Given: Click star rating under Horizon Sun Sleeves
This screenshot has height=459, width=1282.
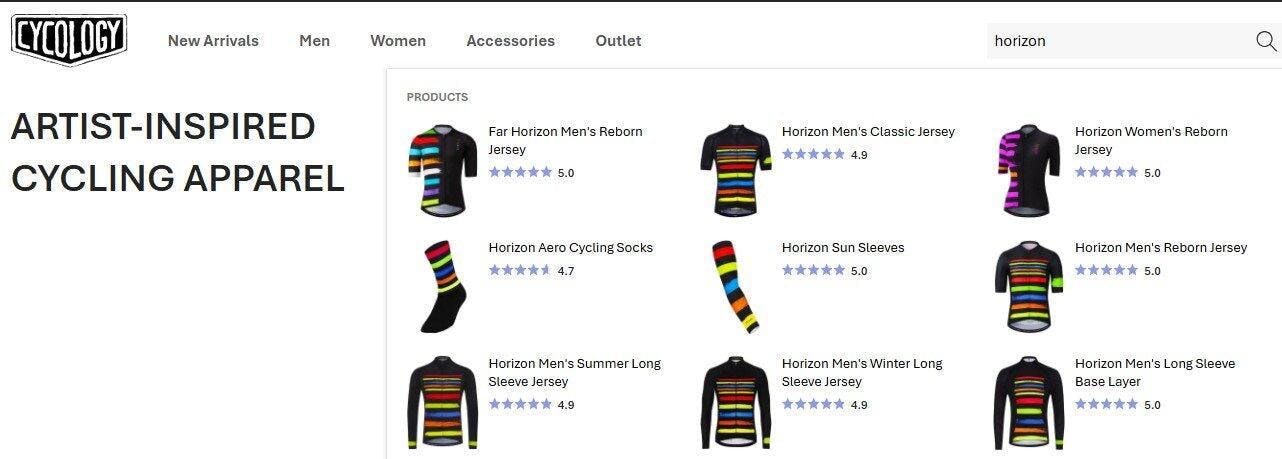Looking at the screenshot, I should tap(813, 270).
